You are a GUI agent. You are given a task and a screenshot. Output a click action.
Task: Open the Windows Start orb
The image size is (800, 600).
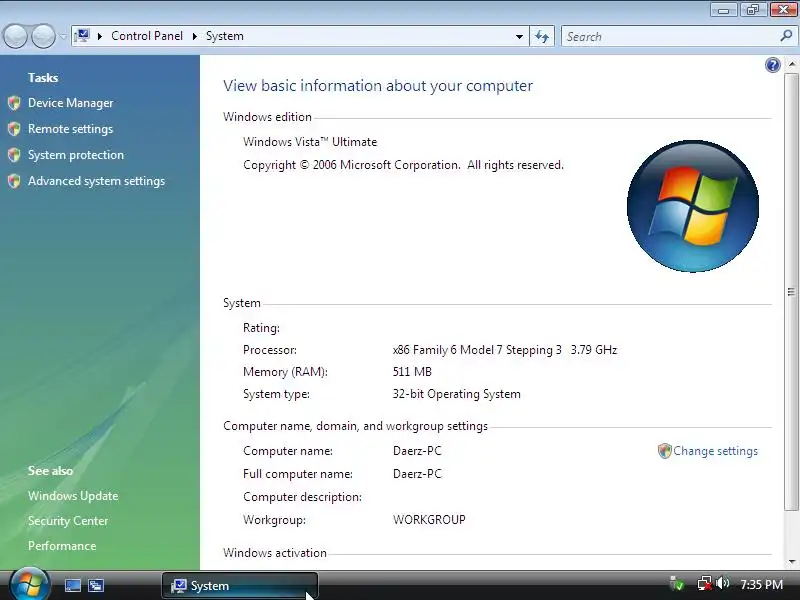30,584
